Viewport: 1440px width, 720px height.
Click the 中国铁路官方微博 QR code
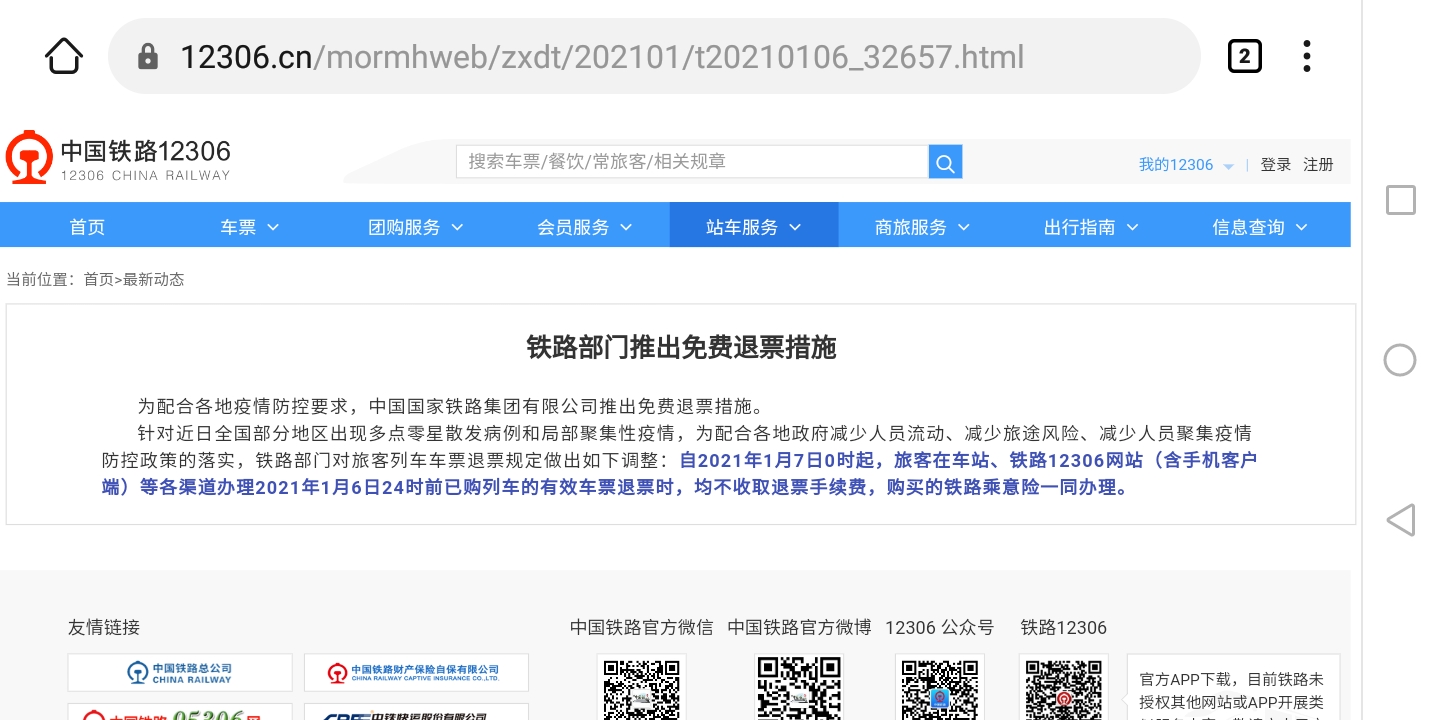coord(799,688)
